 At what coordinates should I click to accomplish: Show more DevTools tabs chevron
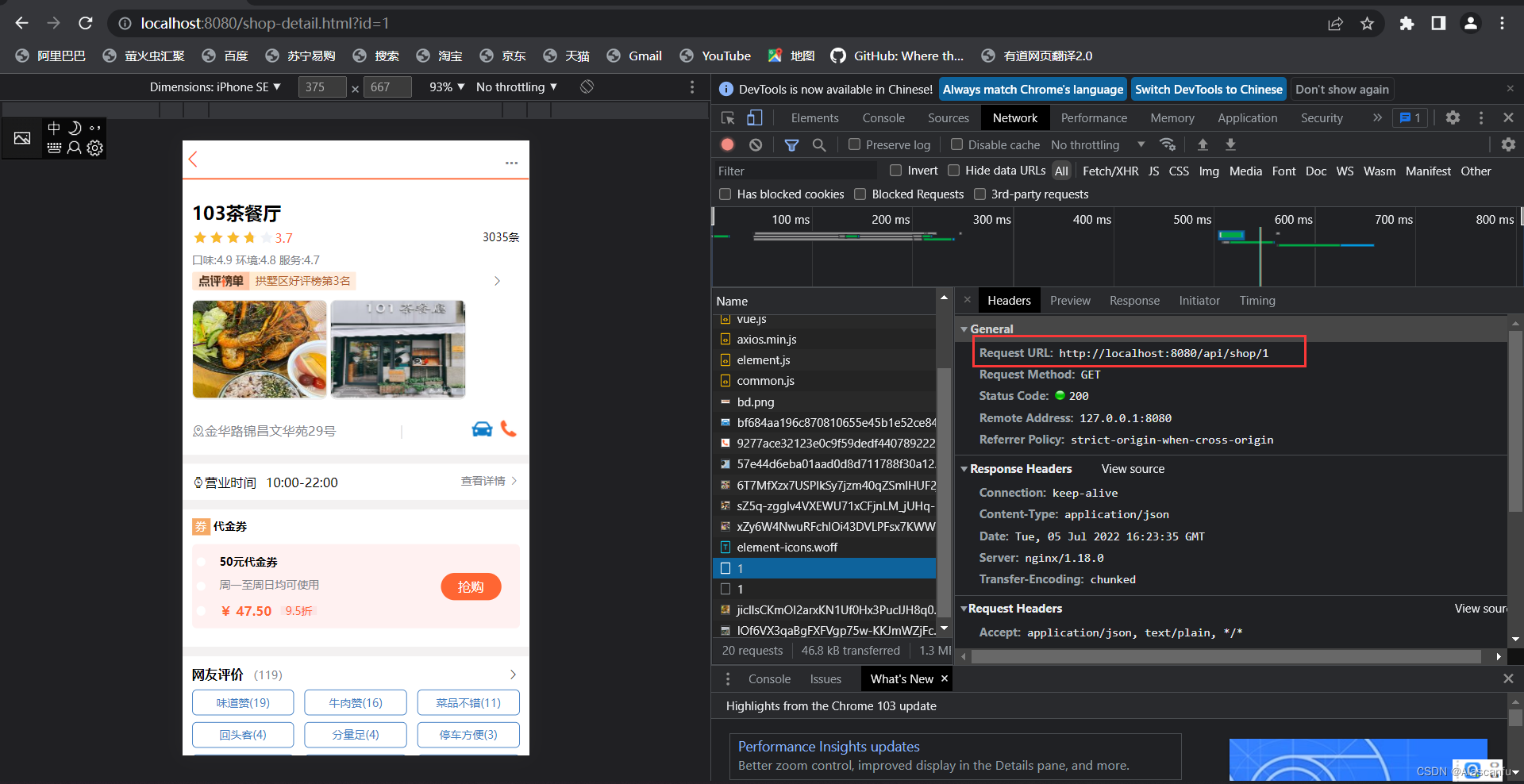1377,117
